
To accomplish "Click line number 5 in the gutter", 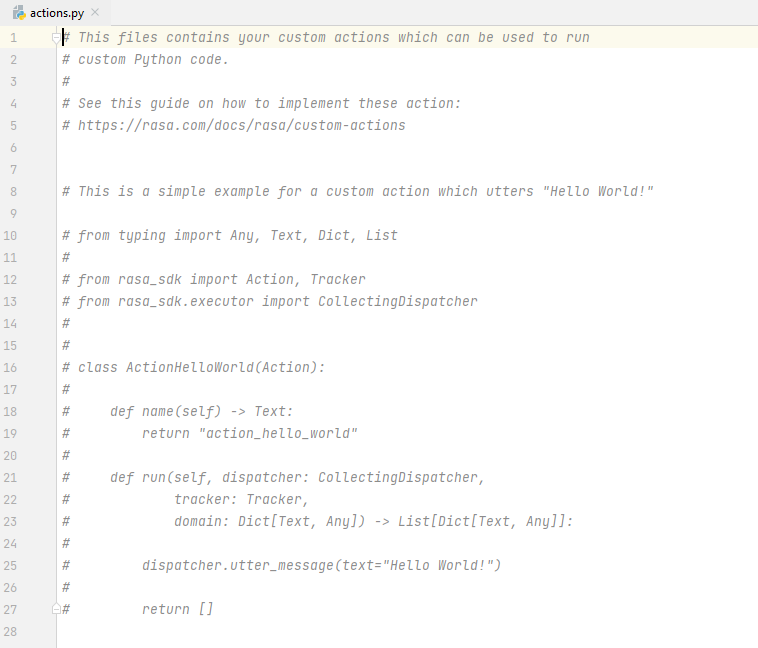I will 11,126.
